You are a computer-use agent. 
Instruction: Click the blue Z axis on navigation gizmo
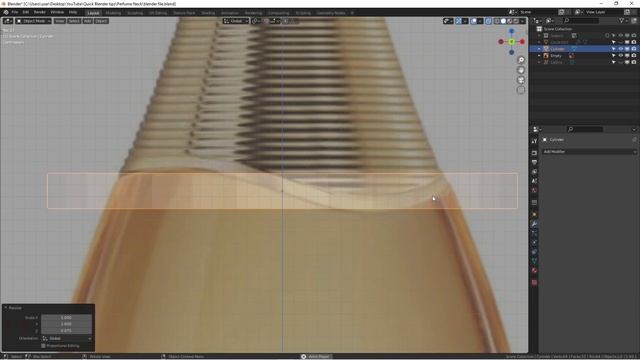coord(512,31)
